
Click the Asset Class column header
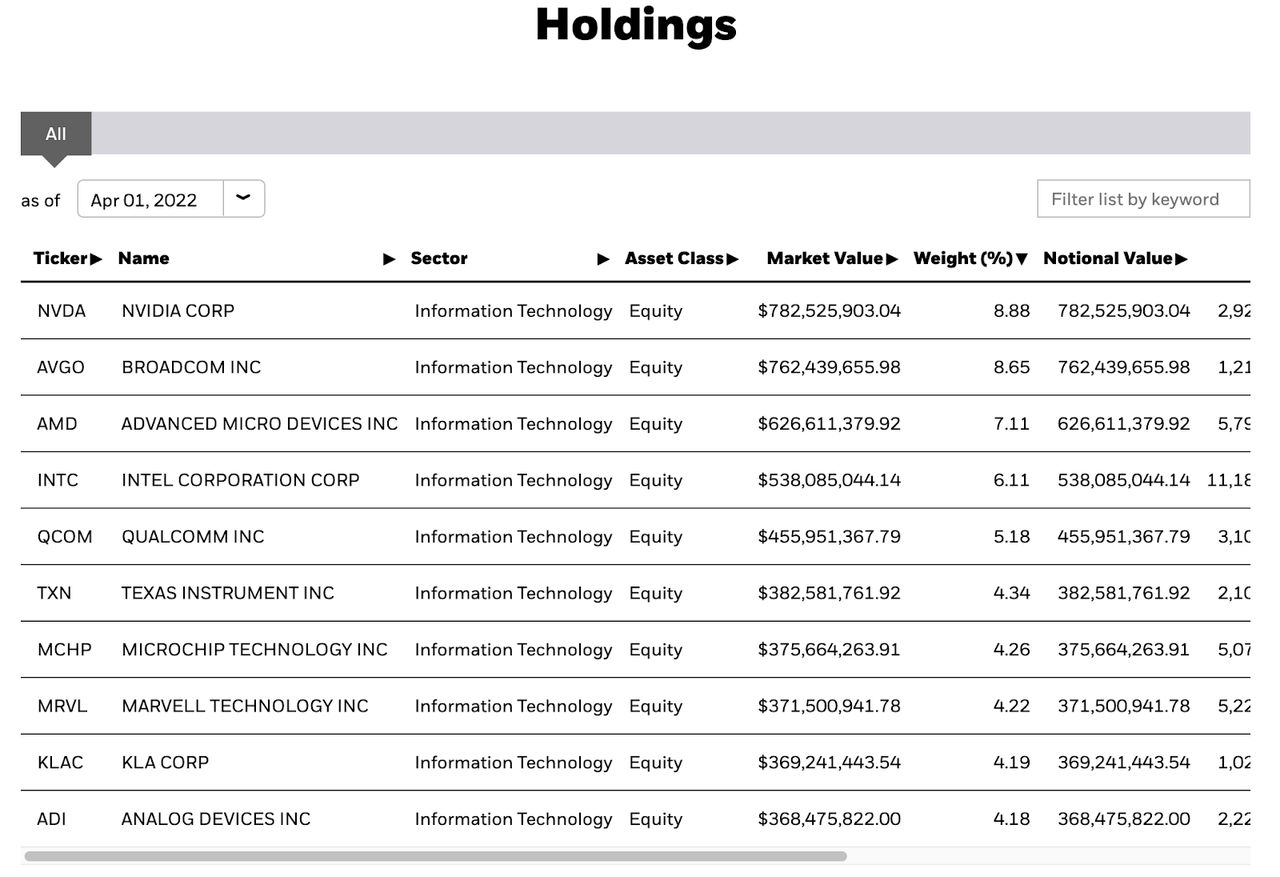[x=675, y=258]
